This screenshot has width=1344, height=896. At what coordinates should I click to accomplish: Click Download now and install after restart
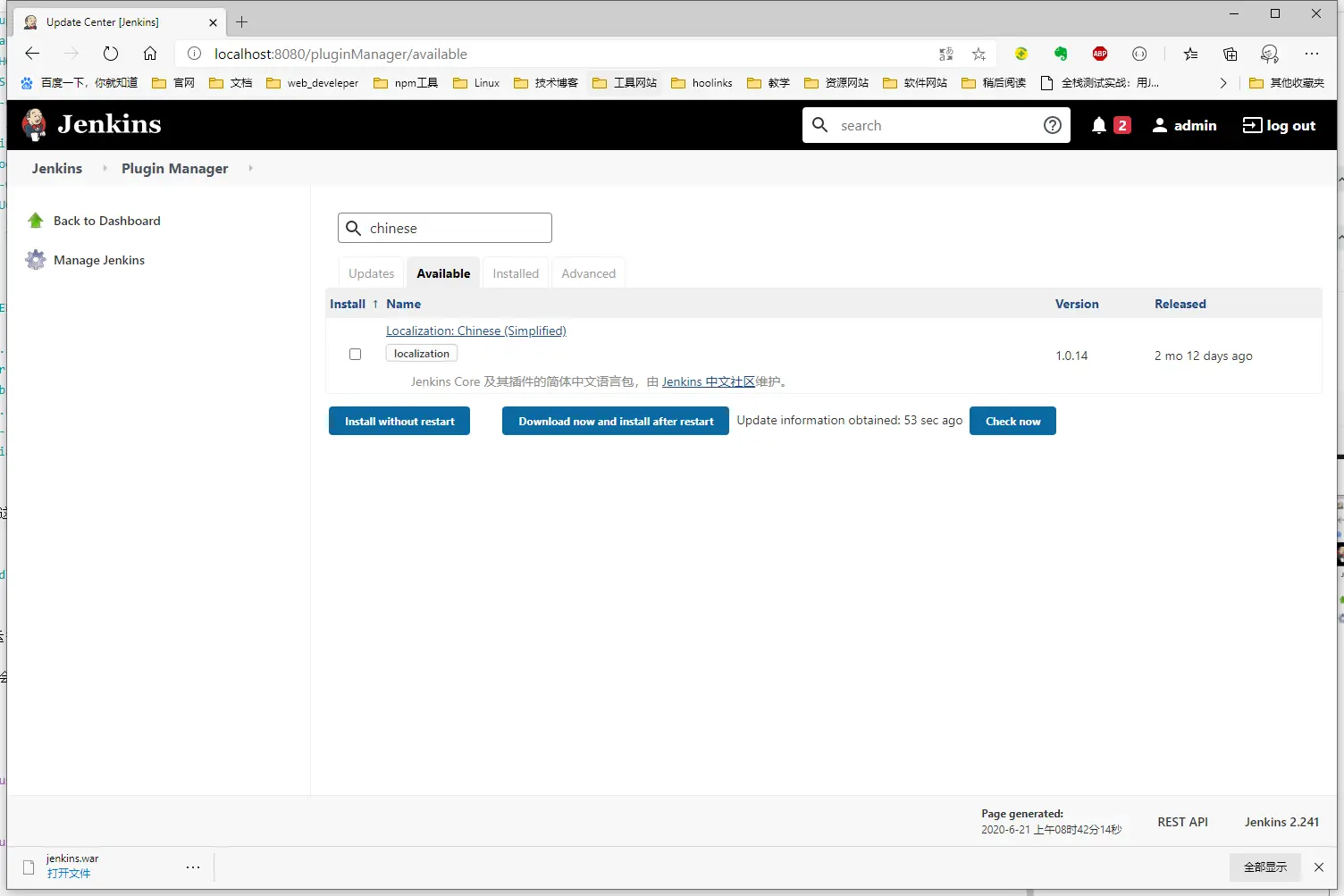[x=616, y=421]
